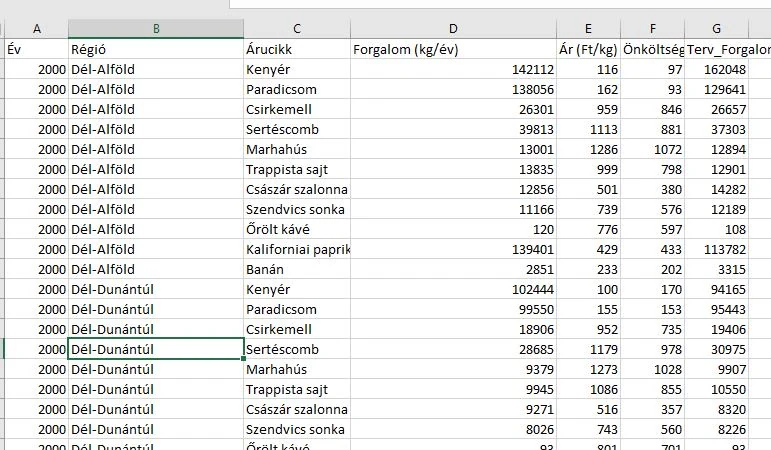This screenshot has width=771, height=450.
Task: Click the value 139401 in Forgalom column
Action: tap(453, 249)
